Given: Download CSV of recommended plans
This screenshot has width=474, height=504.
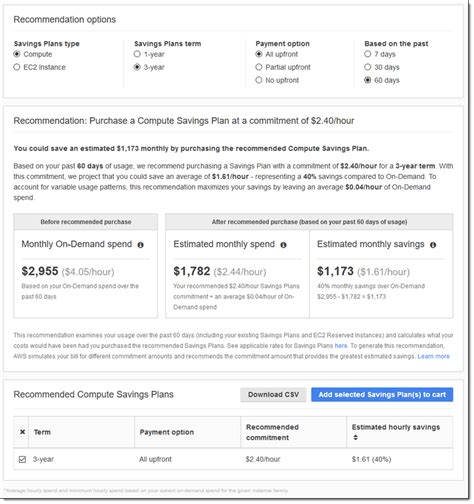Looking at the screenshot, I should [x=273, y=395].
